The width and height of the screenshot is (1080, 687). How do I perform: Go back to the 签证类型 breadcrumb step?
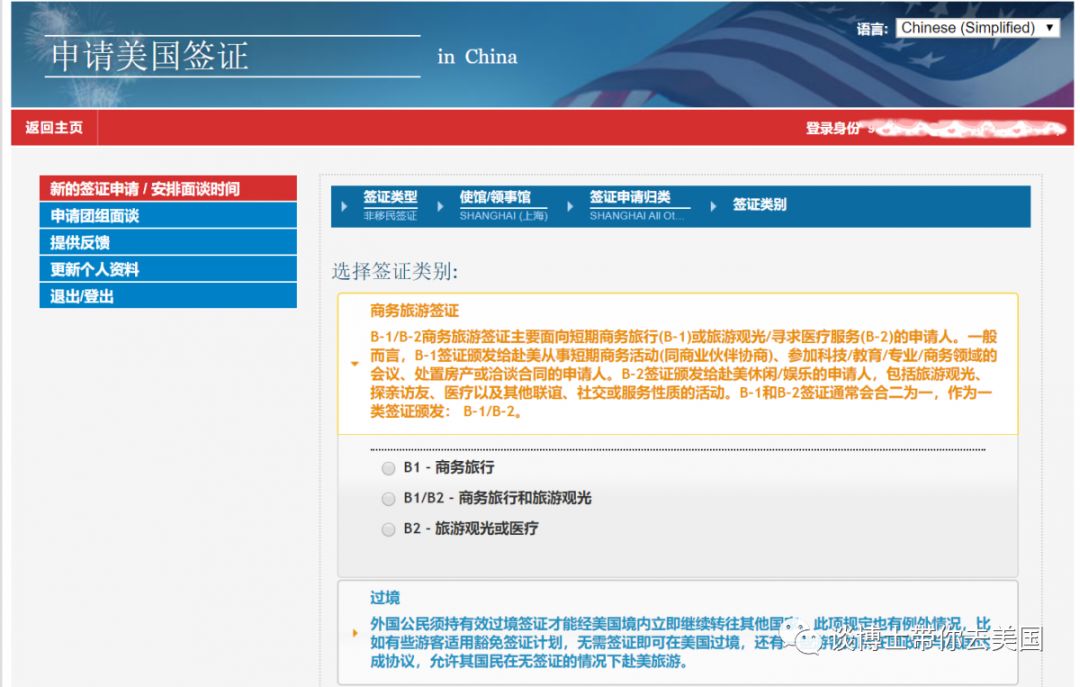pyautogui.click(x=389, y=197)
